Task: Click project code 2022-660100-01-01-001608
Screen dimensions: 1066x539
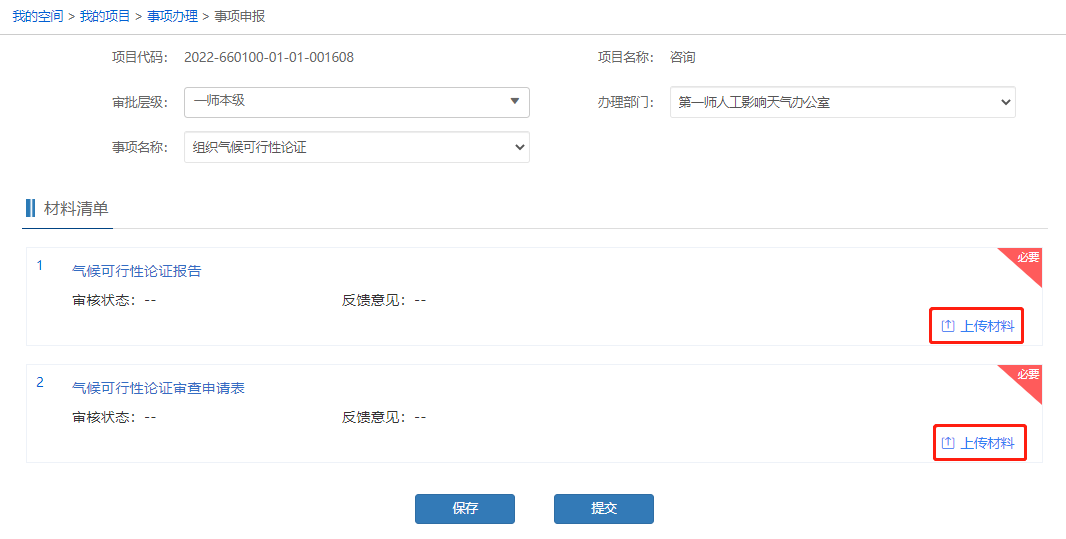Action: tap(269, 57)
